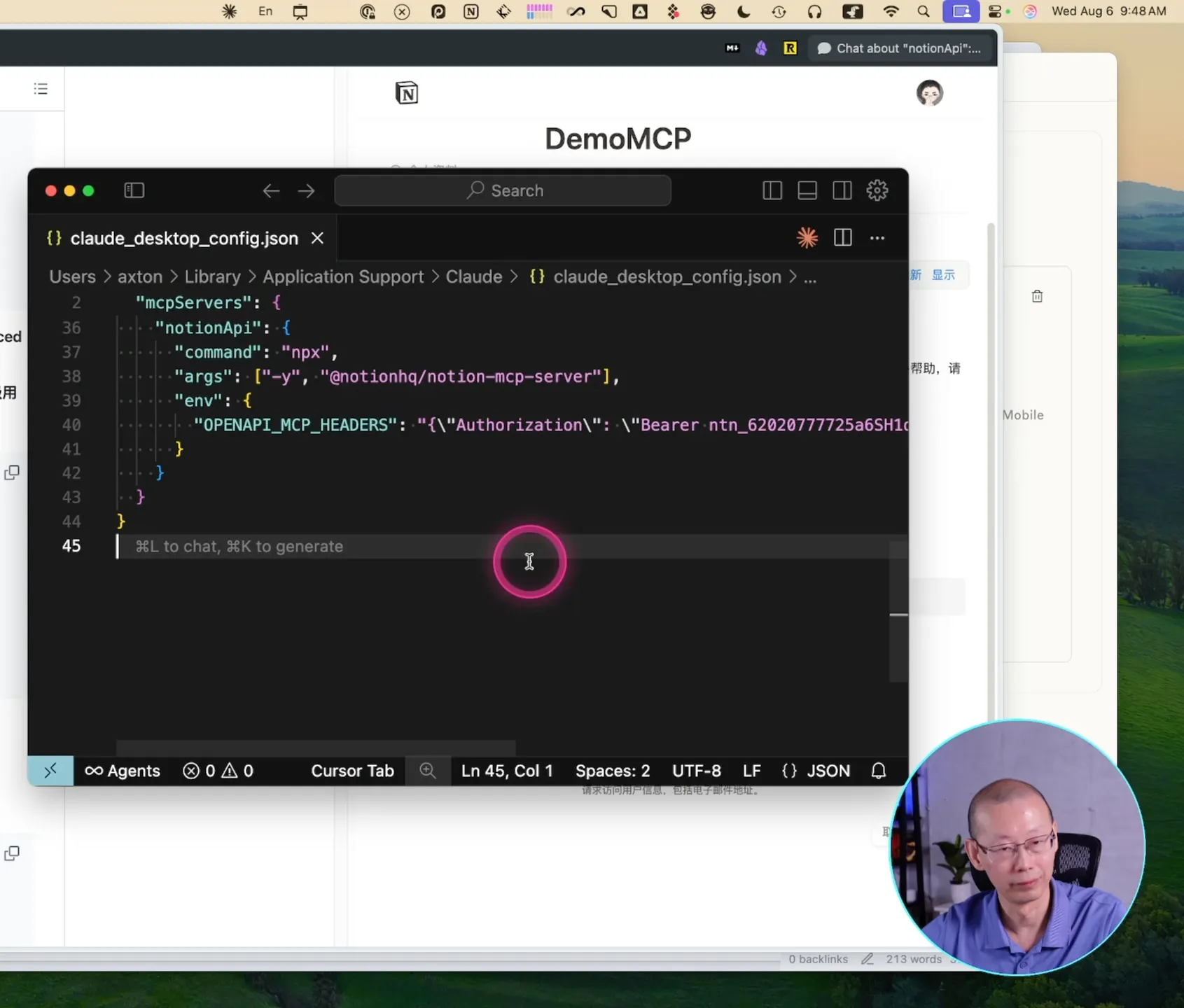The height and width of the screenshot is (1008, 1184).
Task: Open Claude starburst icon in macOS menu bar
Action: click(x=229, y=11)
